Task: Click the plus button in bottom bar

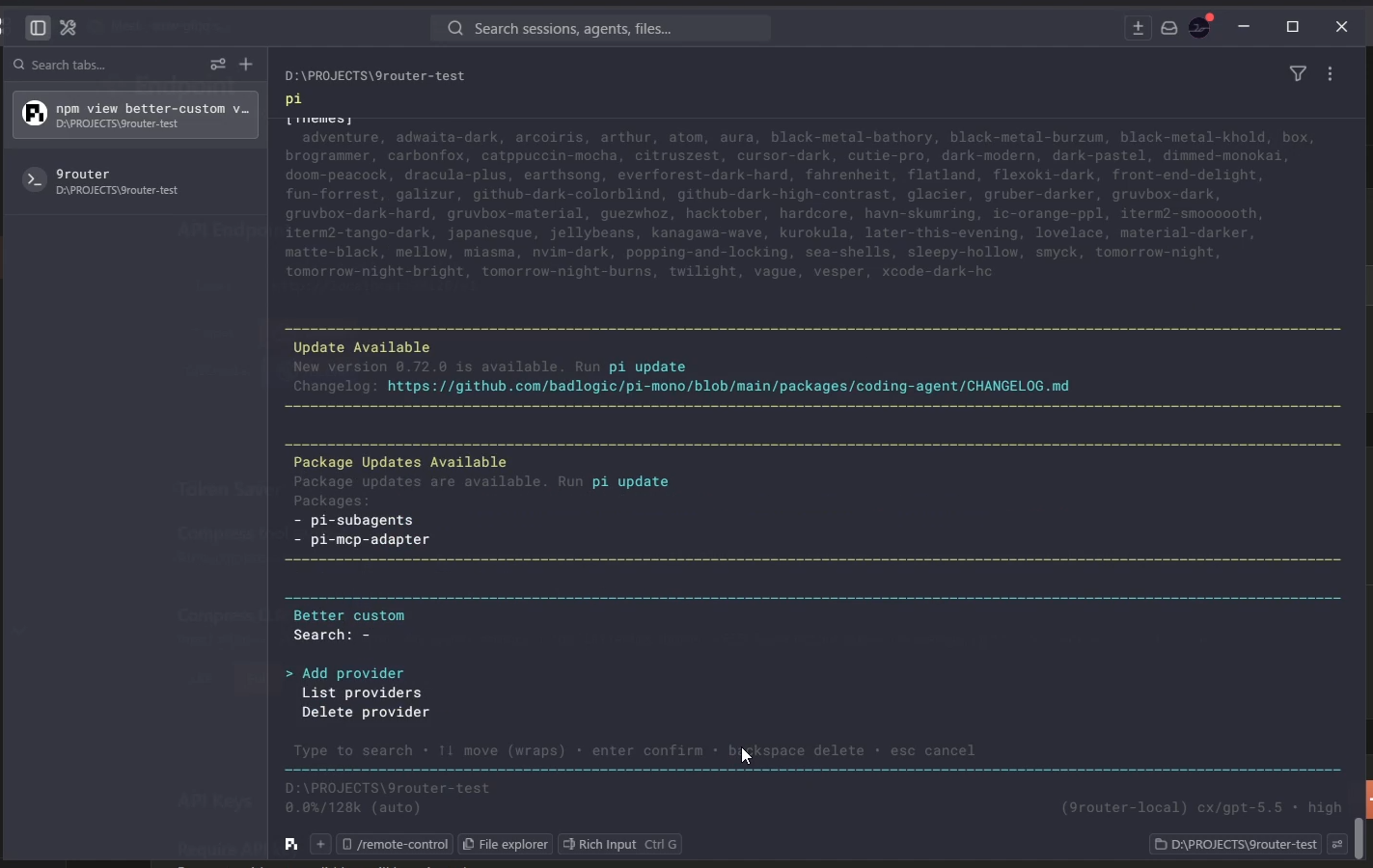Action: [320, 844]
